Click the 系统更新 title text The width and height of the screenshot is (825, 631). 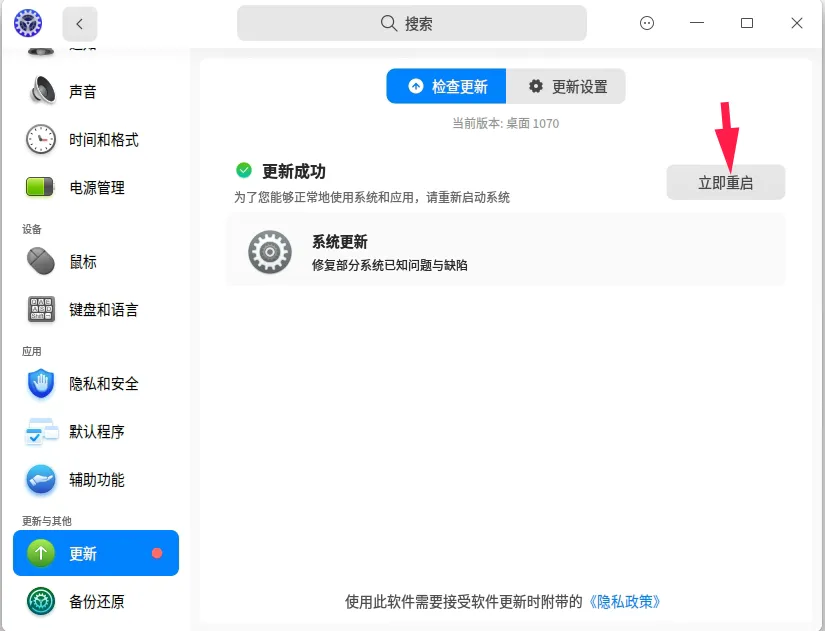coord(339,242)
